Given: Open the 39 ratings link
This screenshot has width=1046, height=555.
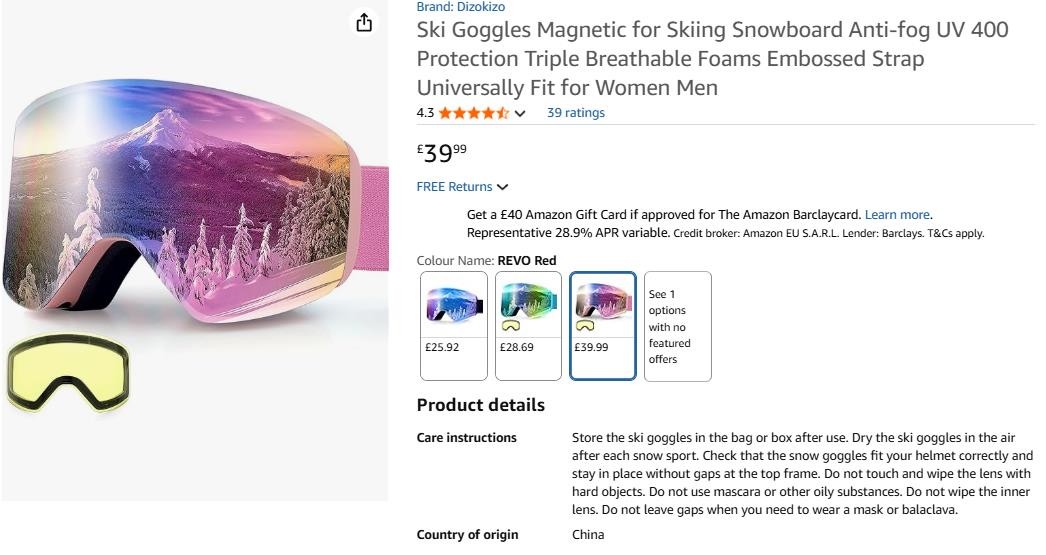Looking at the screenshot, I should click(575, 113).
